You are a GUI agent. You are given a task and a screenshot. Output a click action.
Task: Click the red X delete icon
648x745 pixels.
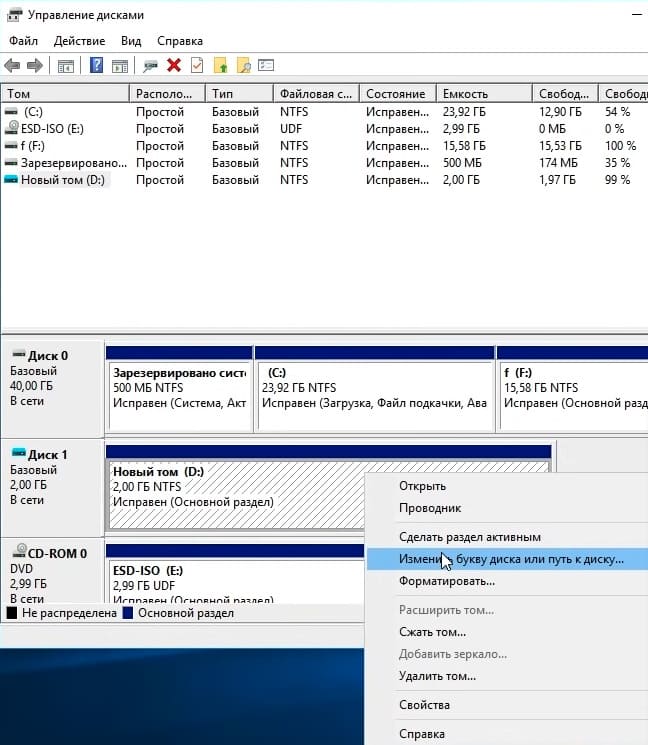174,65
